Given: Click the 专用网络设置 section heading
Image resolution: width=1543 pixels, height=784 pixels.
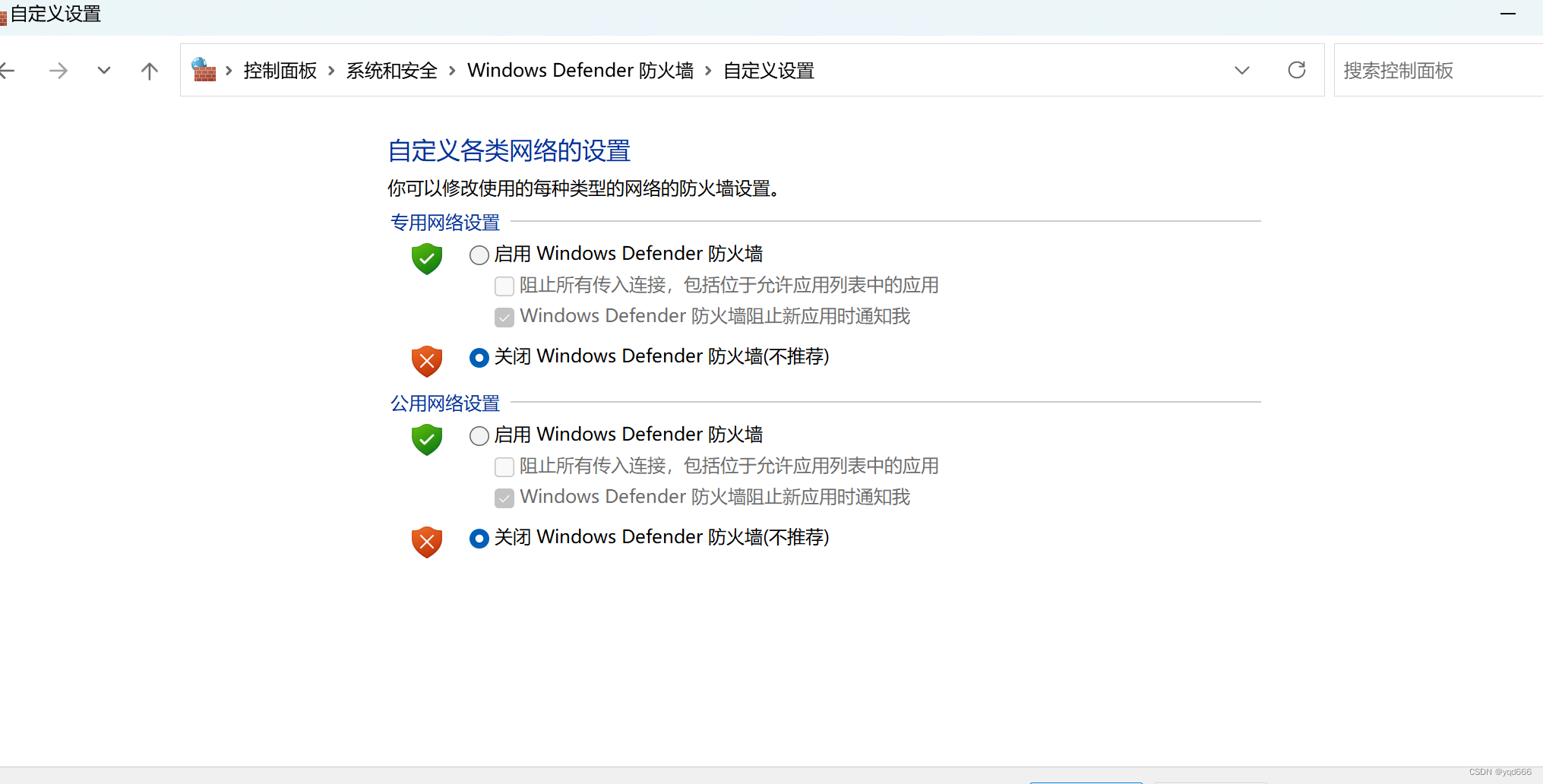Looking at the screenshot, I should [445, 223].
